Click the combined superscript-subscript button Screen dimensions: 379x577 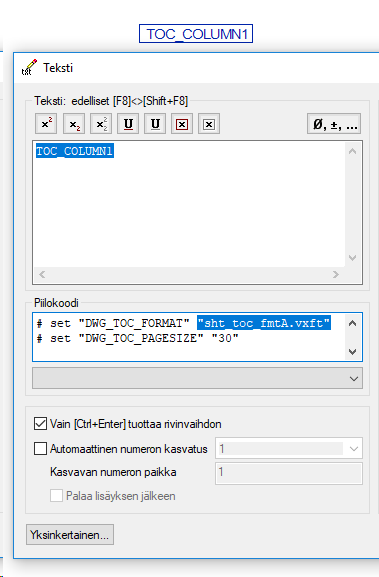click(x=101, y=124)
